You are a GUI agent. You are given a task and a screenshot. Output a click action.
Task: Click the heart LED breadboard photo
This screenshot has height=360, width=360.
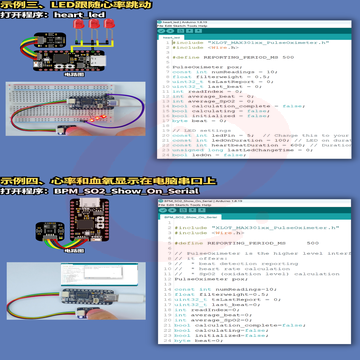pos(75,109)
